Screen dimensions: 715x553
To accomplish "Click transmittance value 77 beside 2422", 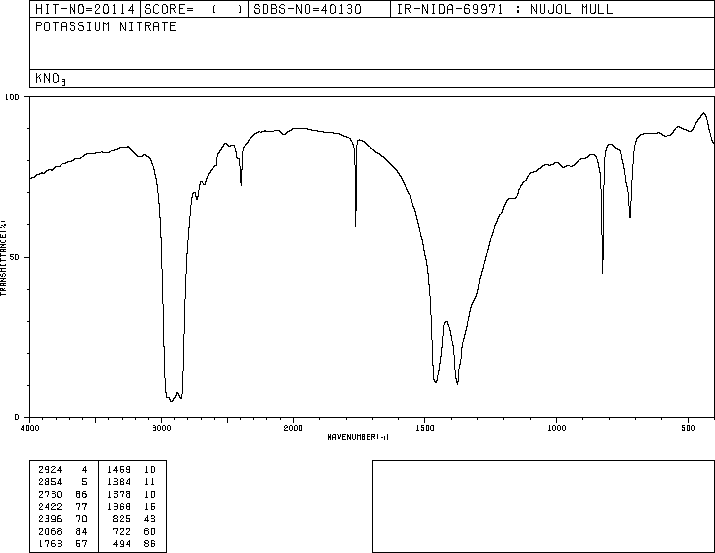I will [81, 506].
